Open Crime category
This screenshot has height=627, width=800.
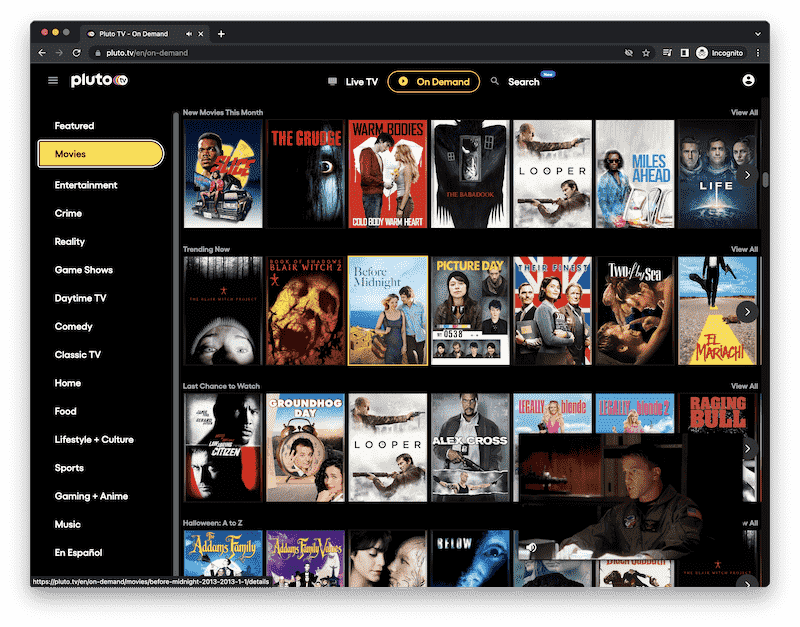(68, 213)
